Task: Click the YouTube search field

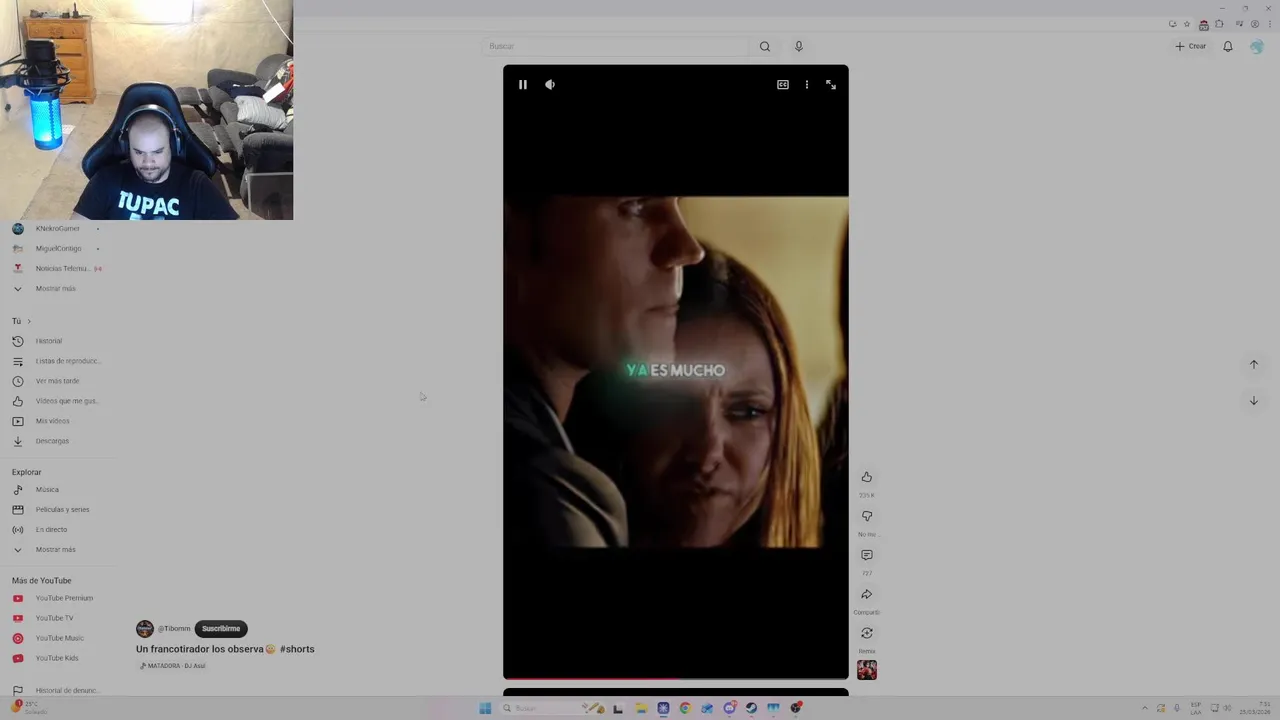Action: (x=615, y=46)
